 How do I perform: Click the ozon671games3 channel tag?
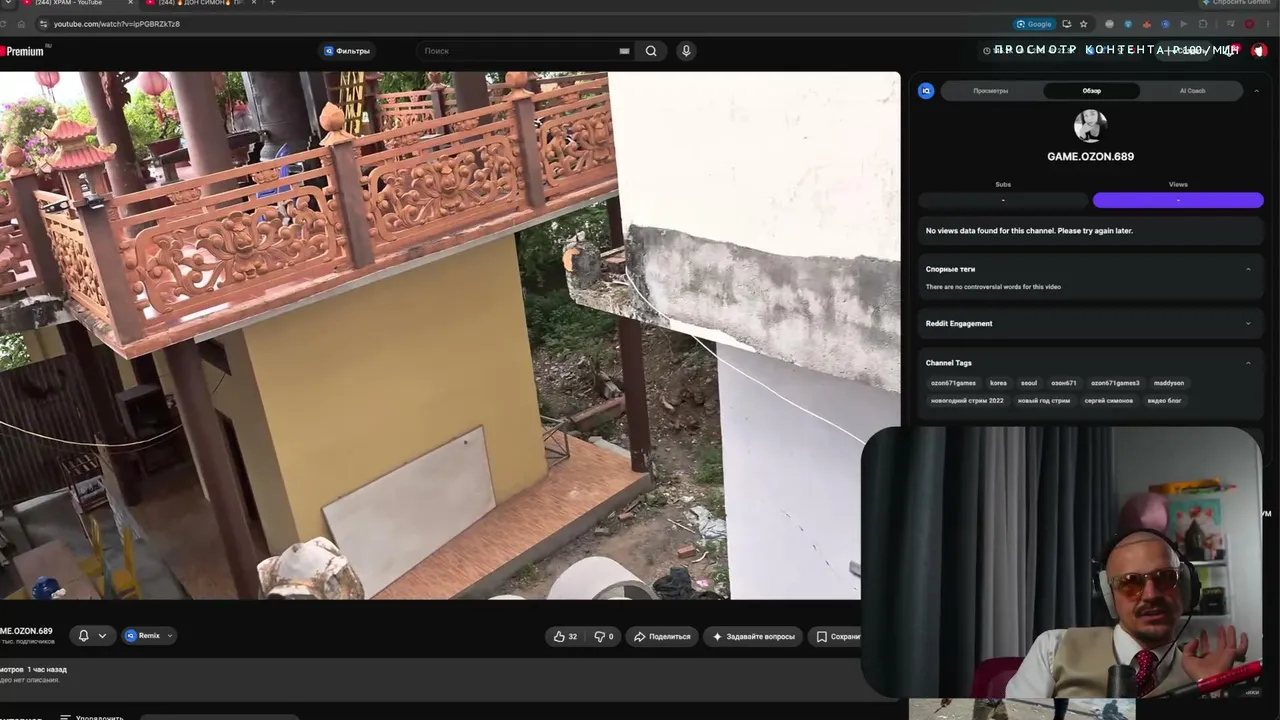click(1115, 383)
